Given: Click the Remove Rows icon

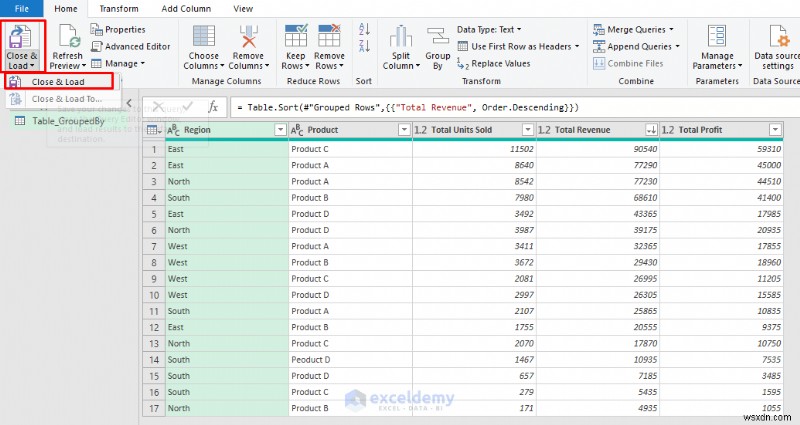Looking at the screenshot, I should pyautogui.click(x=329, y=37).
